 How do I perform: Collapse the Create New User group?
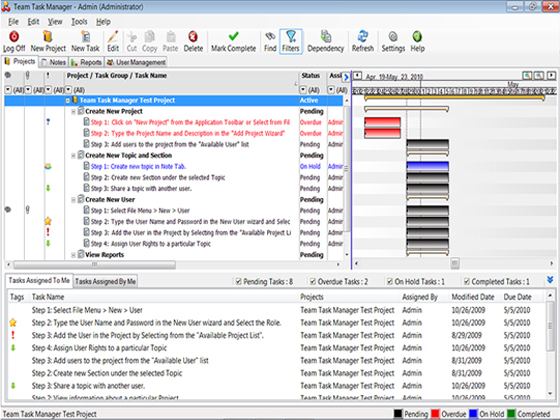click(74, 200)
